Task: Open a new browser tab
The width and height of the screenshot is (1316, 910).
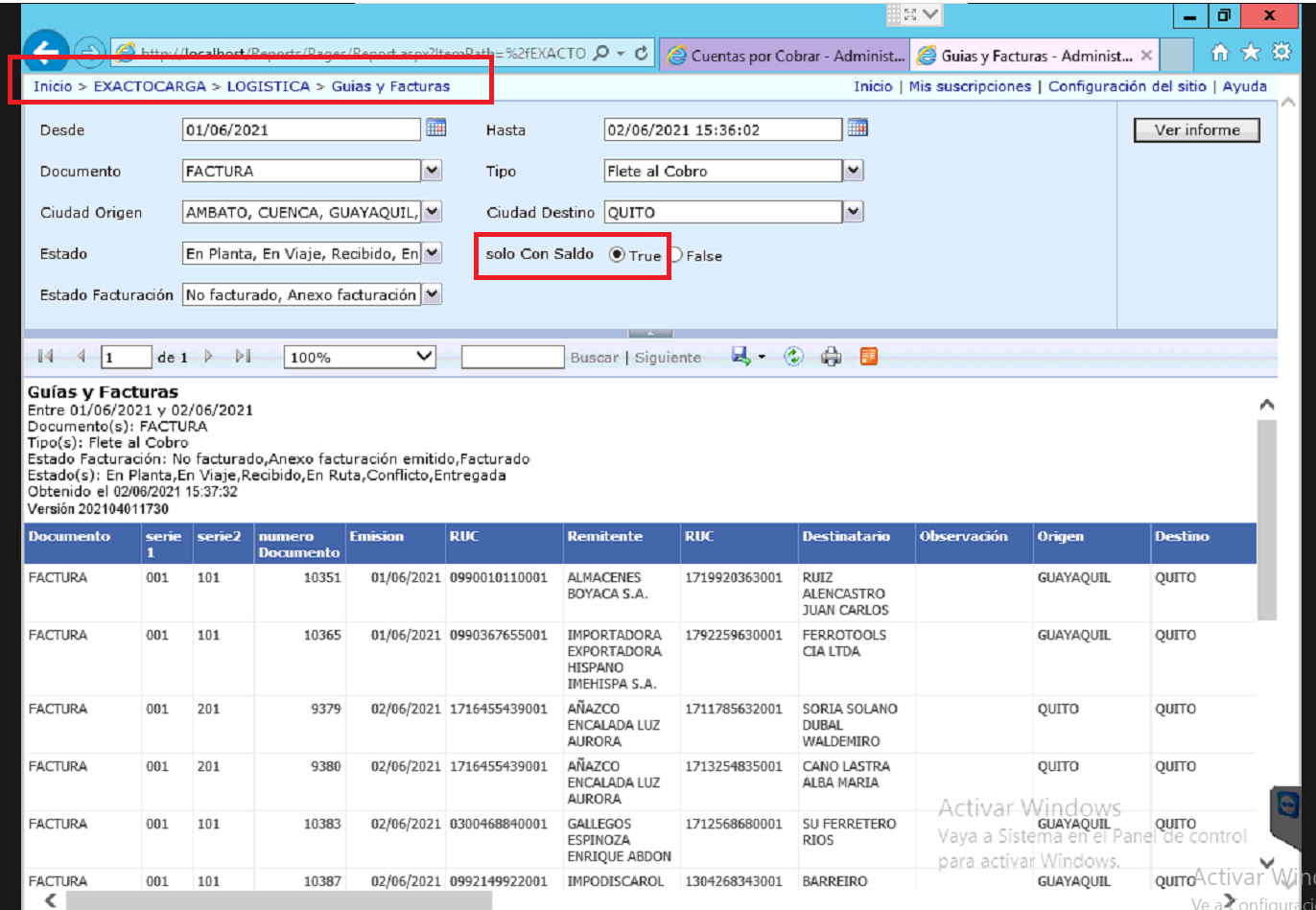Action: click(1178, 56)
